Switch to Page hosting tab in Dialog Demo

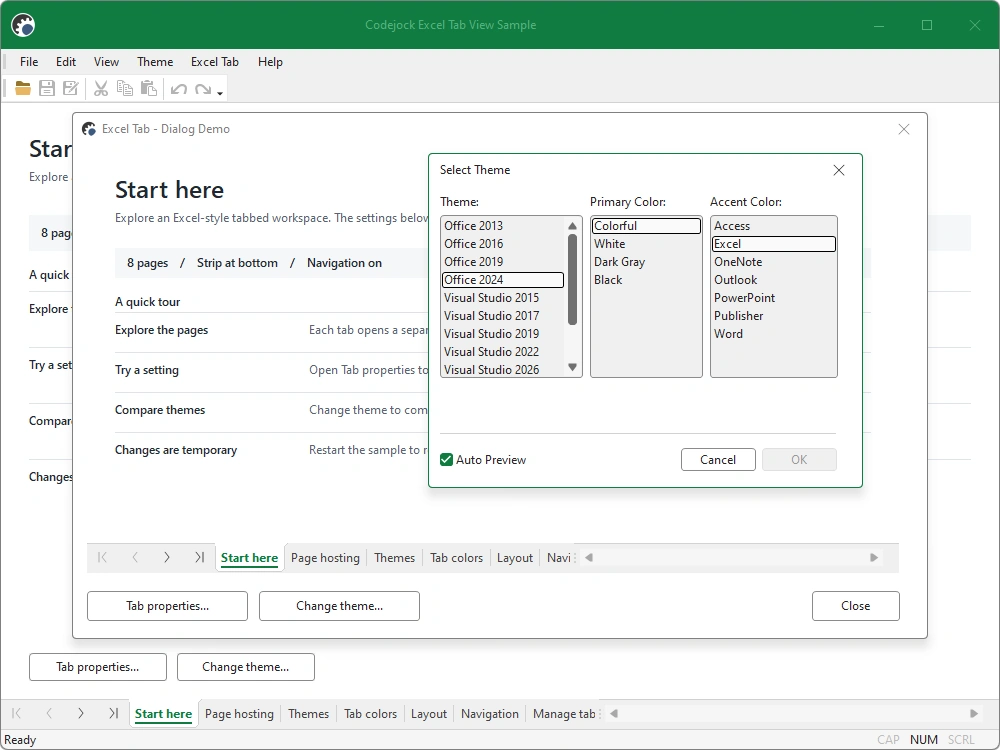325,558
